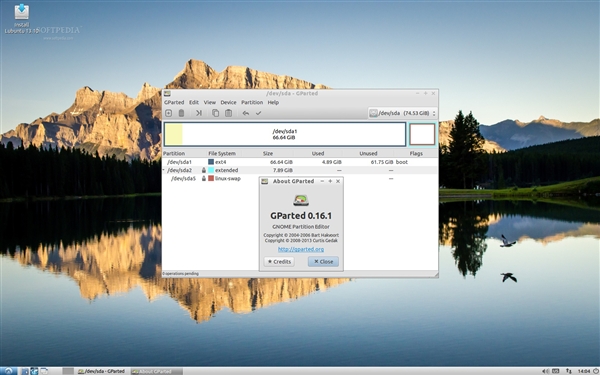The width and height of the screenshot is (600, 375).
Task: Click the linux-swap red color swatch
Action: [x=211, y=179]
